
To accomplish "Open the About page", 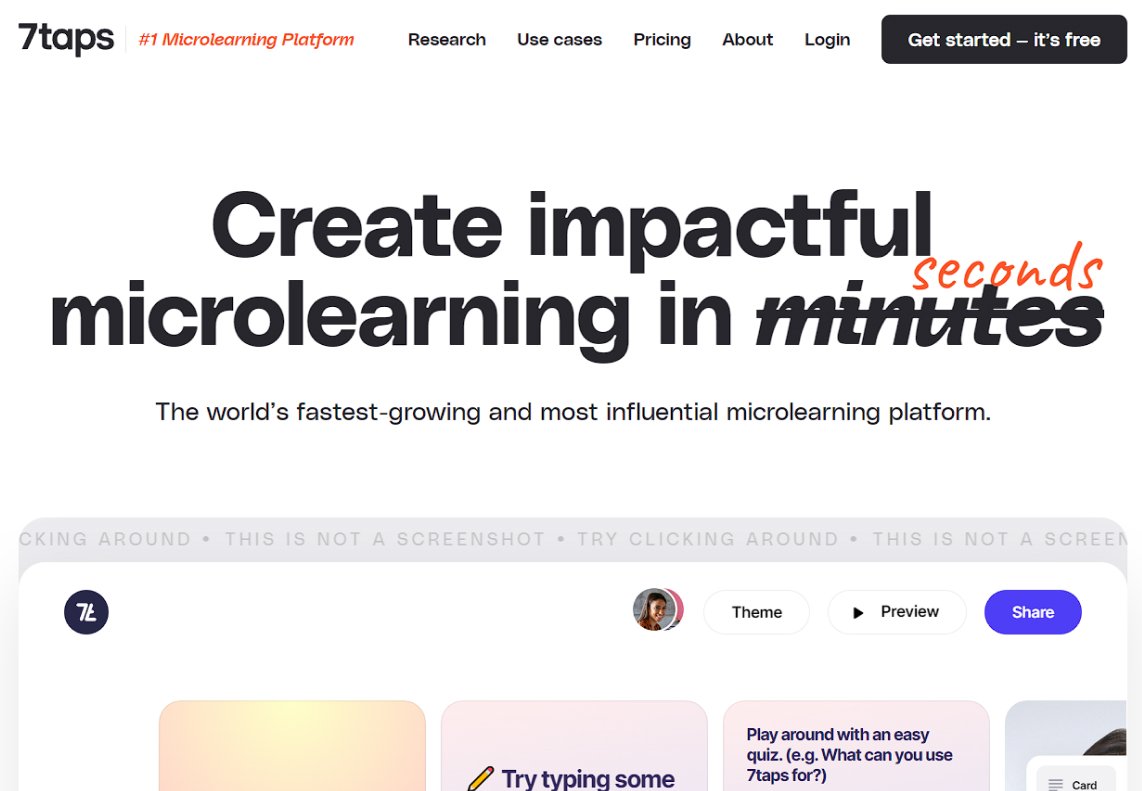I will [x=747, y=39].
